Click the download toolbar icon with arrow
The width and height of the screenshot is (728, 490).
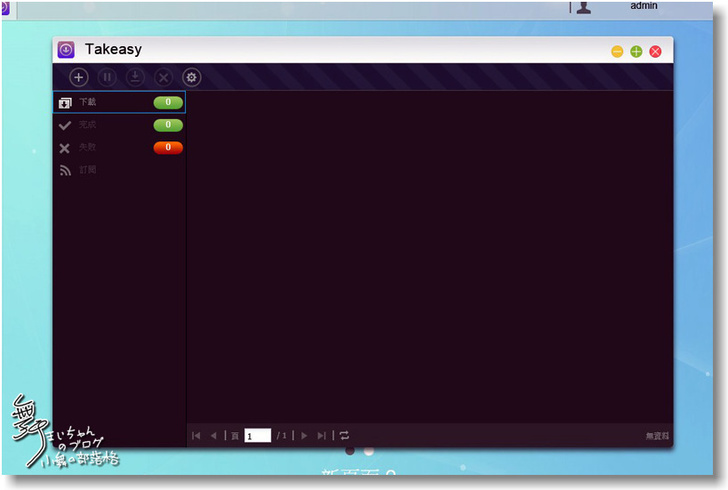pyautogui.click(x=135, y=77)
